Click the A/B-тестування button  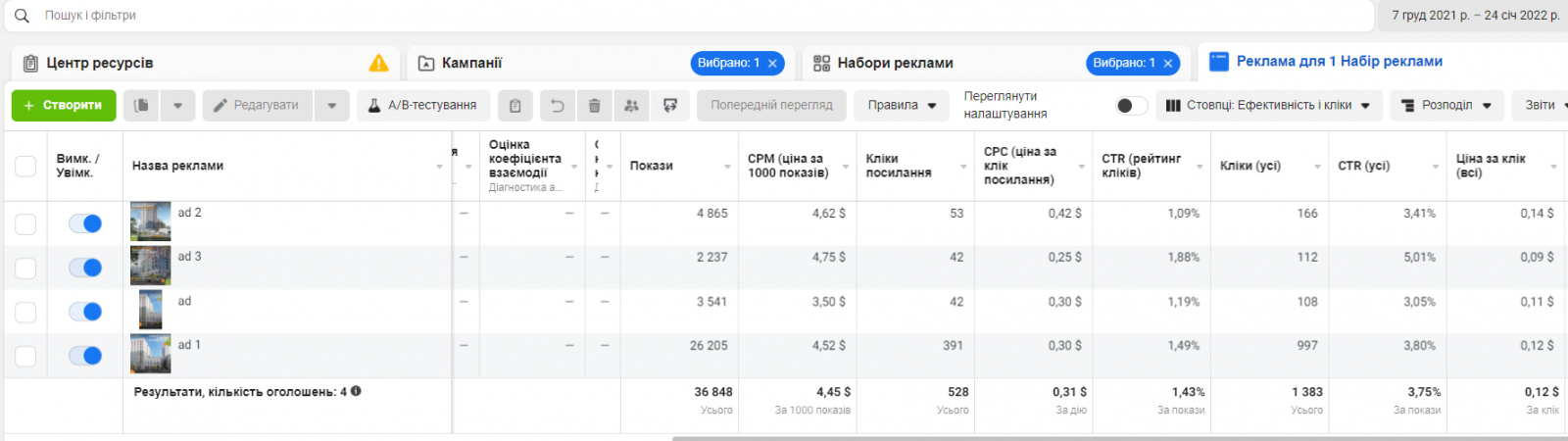coord(422,106)
